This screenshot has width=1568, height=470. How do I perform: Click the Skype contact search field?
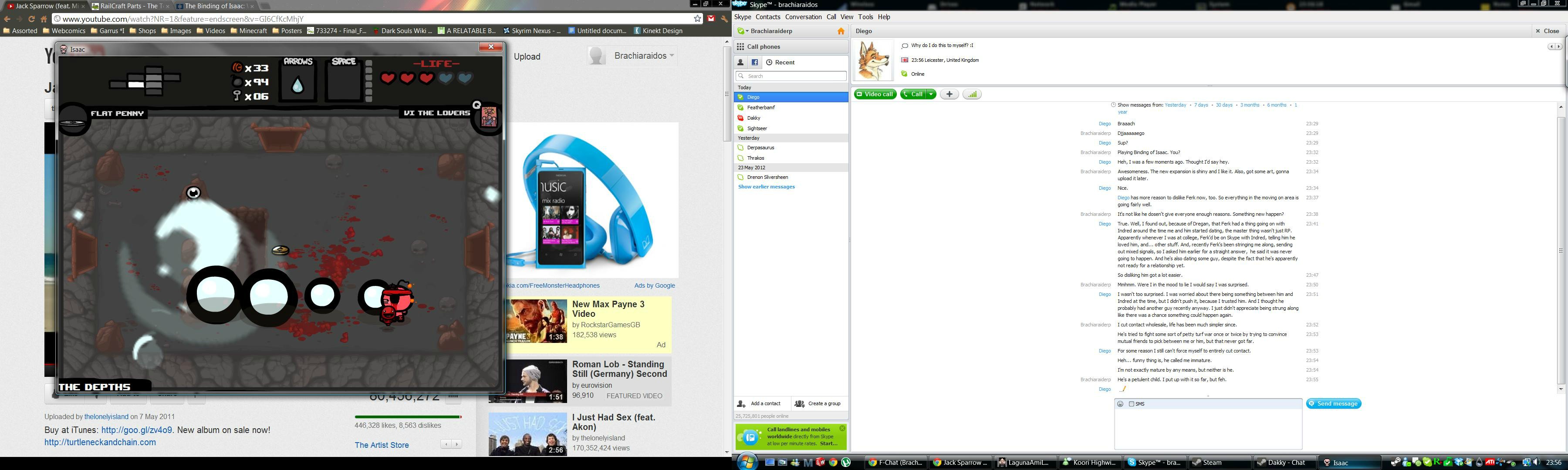click(x=791, y=76)
